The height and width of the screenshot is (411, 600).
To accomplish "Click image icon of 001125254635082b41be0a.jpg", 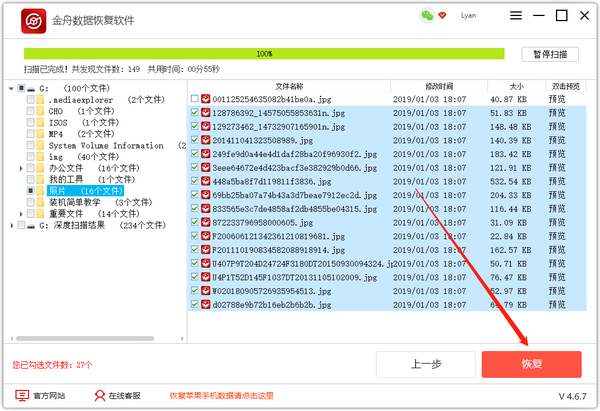I will (x=206, y=99).
